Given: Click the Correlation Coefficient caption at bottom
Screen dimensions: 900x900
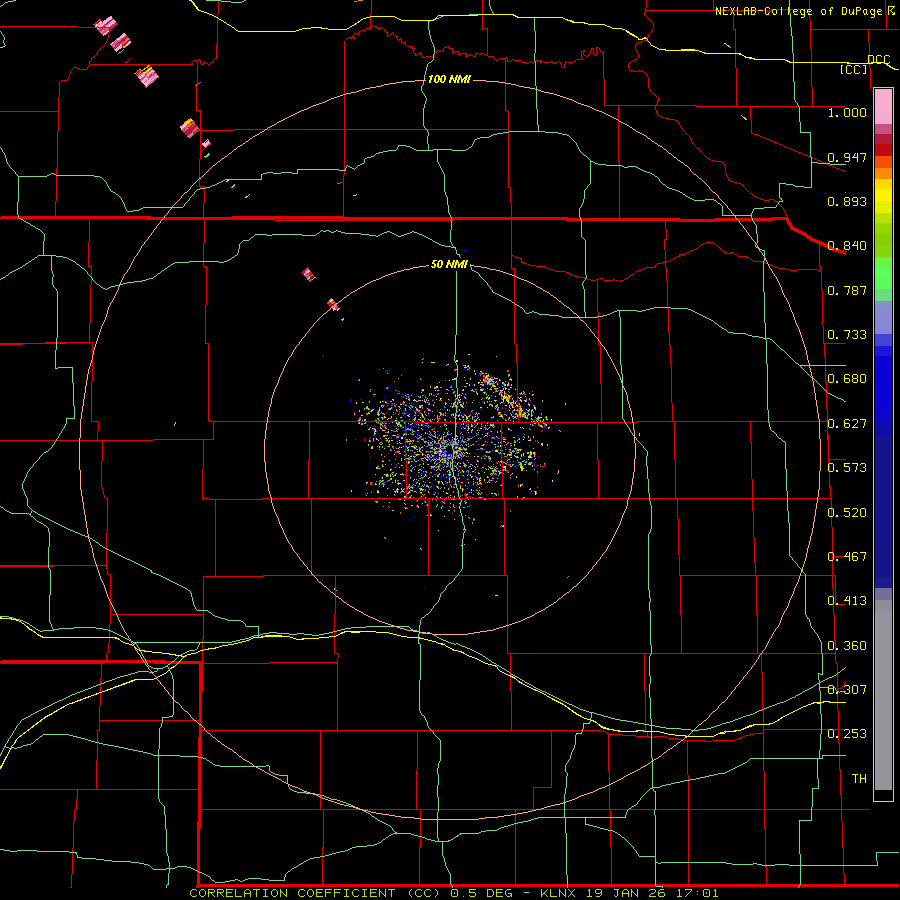Looking at the screenshot, I should (x=453, y=893).
